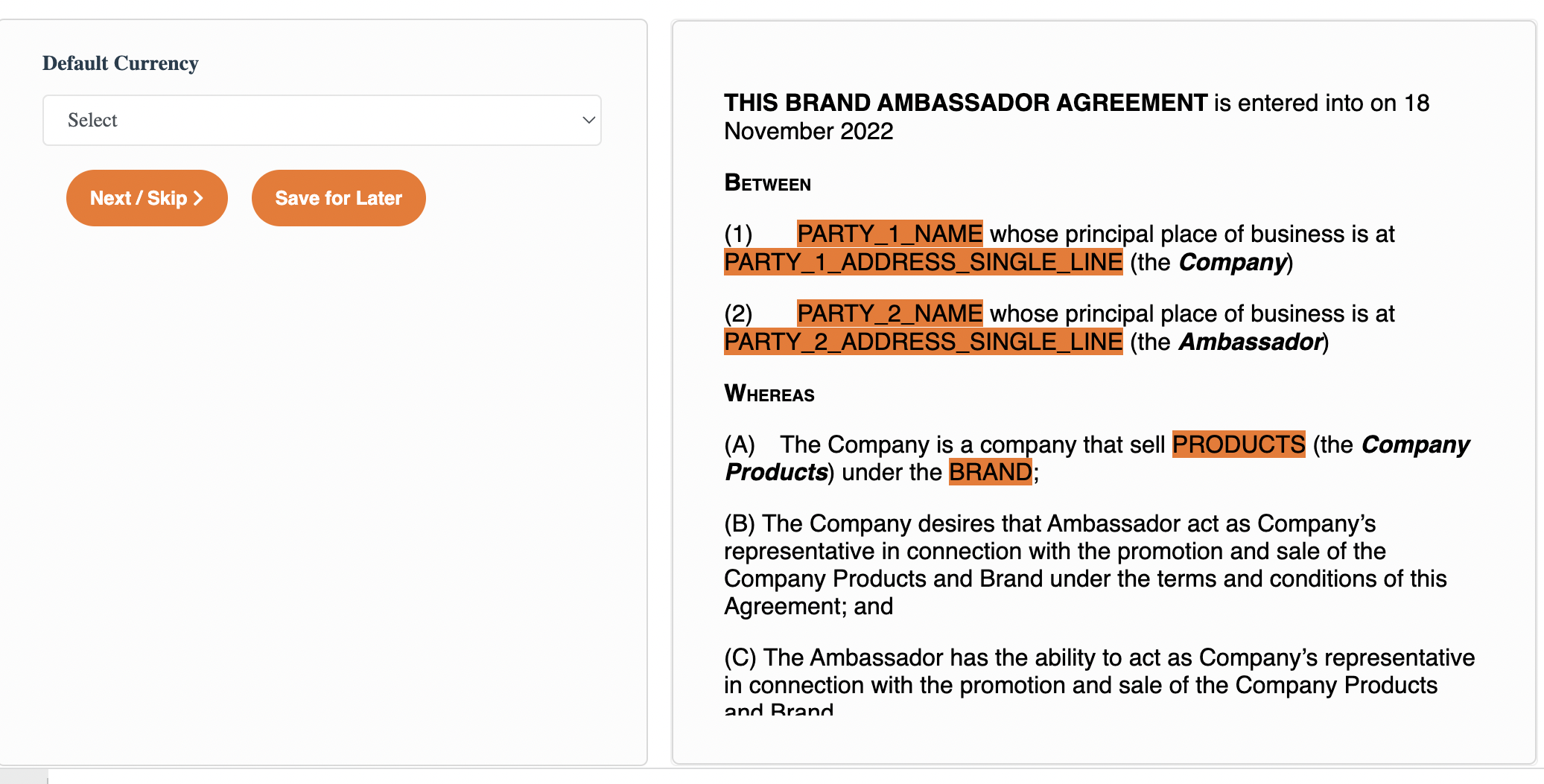The image size is (1544, 784).
Task: Click Save for Later button
Action: 339,198
